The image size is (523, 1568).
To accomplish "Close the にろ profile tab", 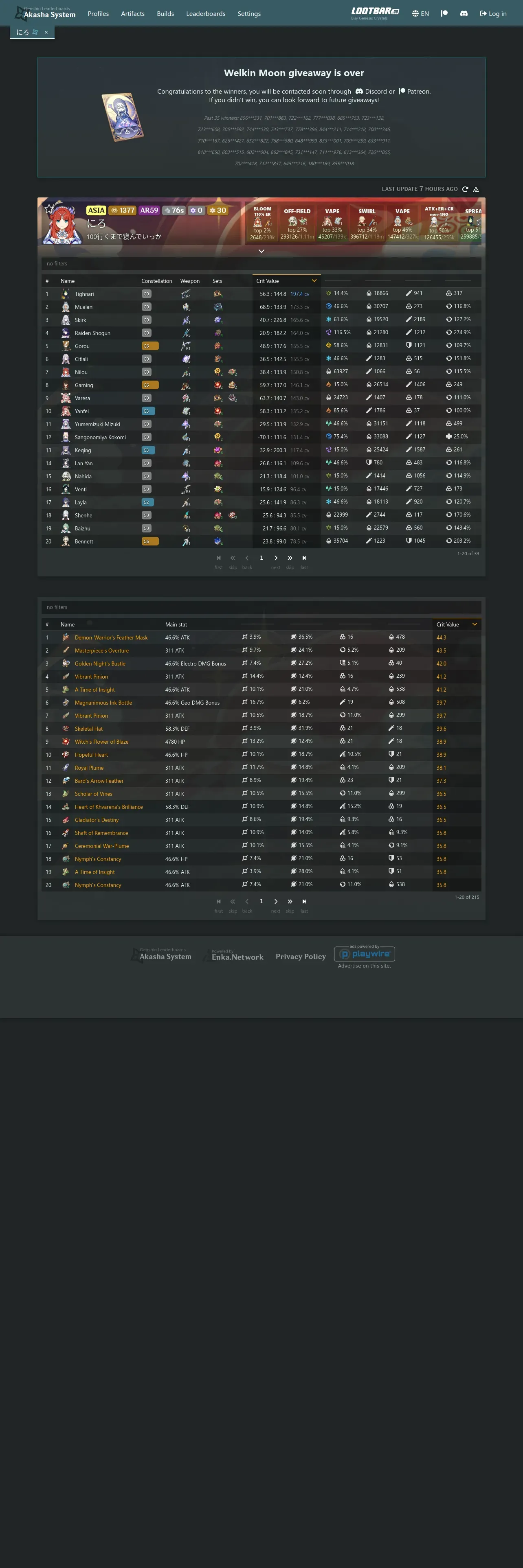I will (x=46, y=32).
